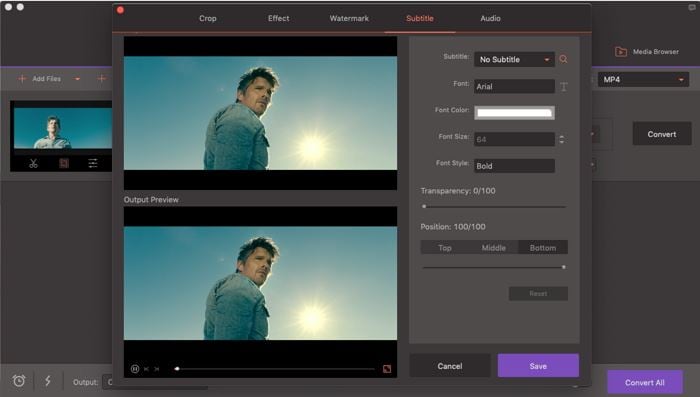This screenshot has width=700, height=397.
Task: Open the effects adjustment sliders icon
Action: click(93, 163)
